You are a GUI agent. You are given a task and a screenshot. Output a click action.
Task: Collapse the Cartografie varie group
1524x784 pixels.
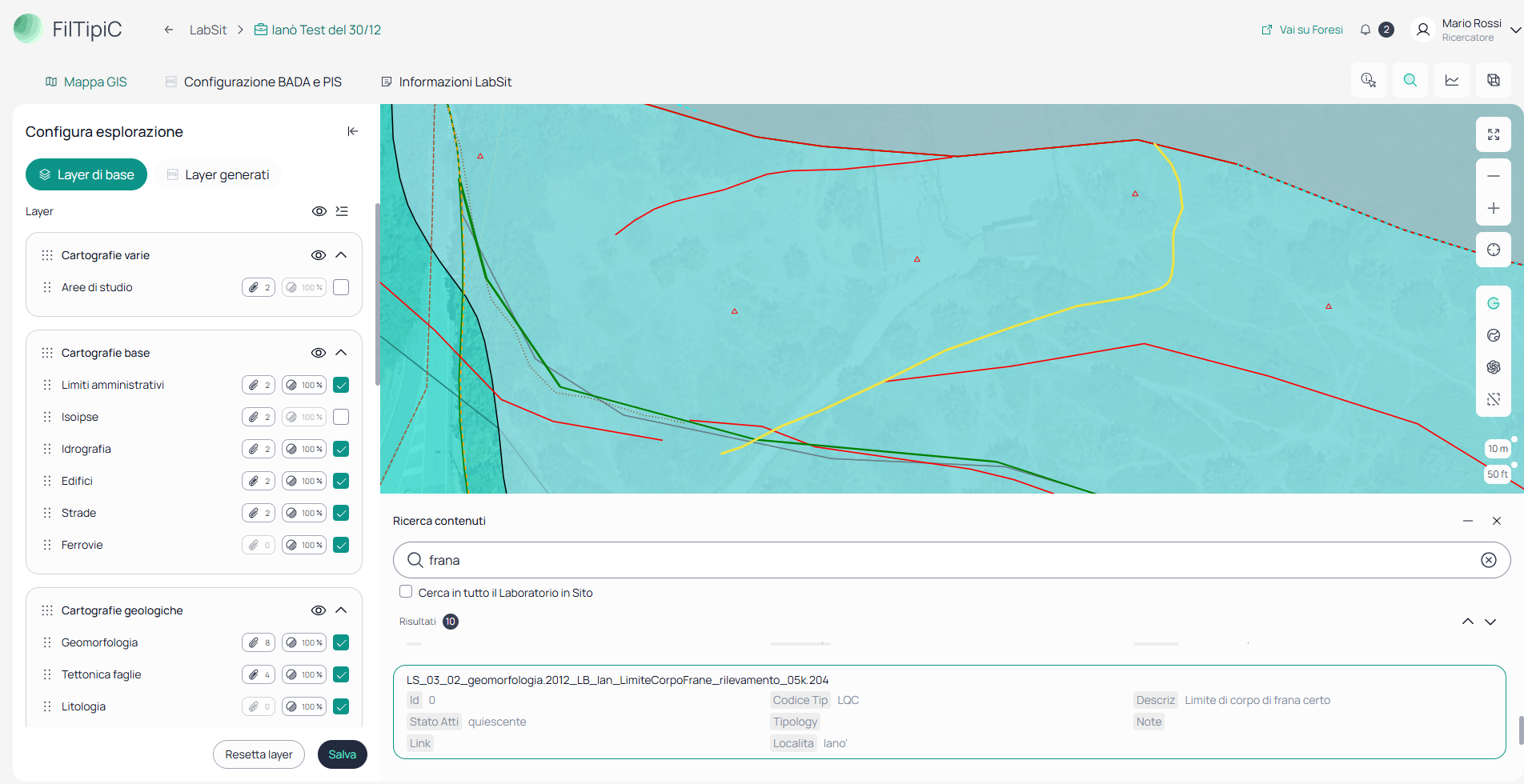click(341, 255)
